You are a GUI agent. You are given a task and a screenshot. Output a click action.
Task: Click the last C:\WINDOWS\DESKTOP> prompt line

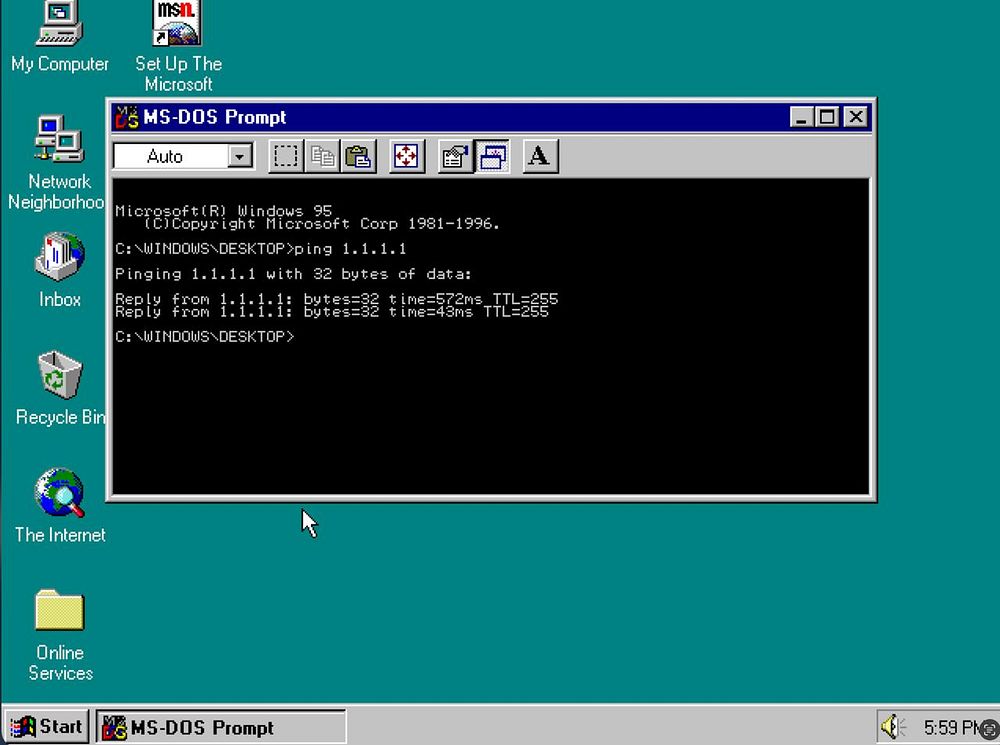(x=205, y=337)
